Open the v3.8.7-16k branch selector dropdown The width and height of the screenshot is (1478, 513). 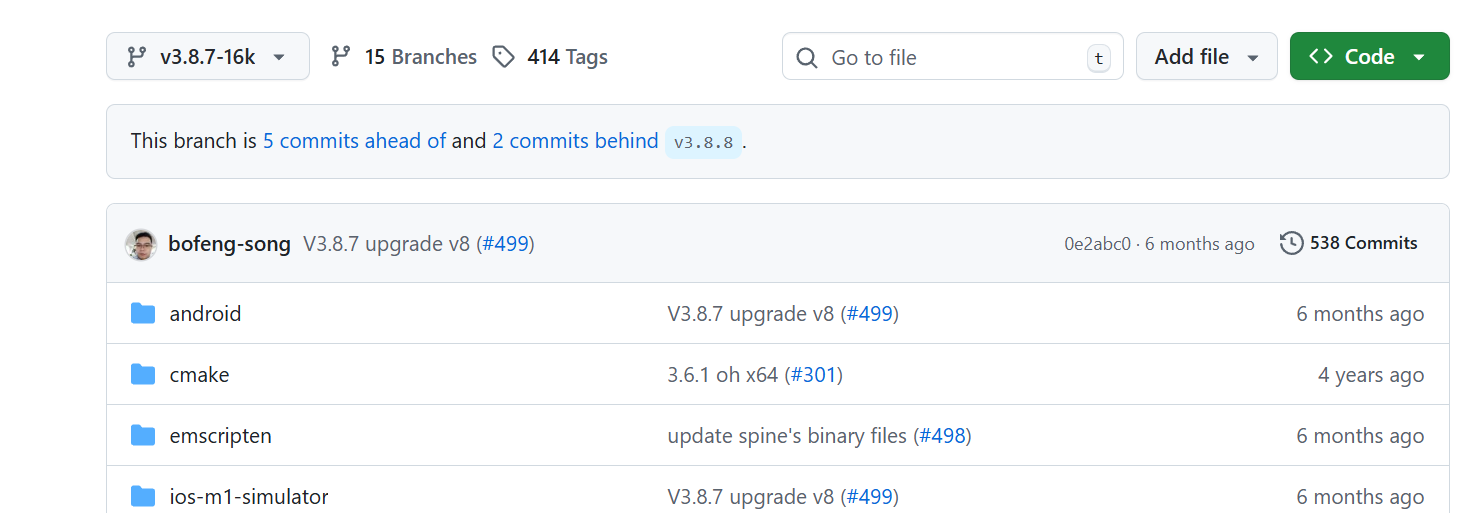point(207,57)
